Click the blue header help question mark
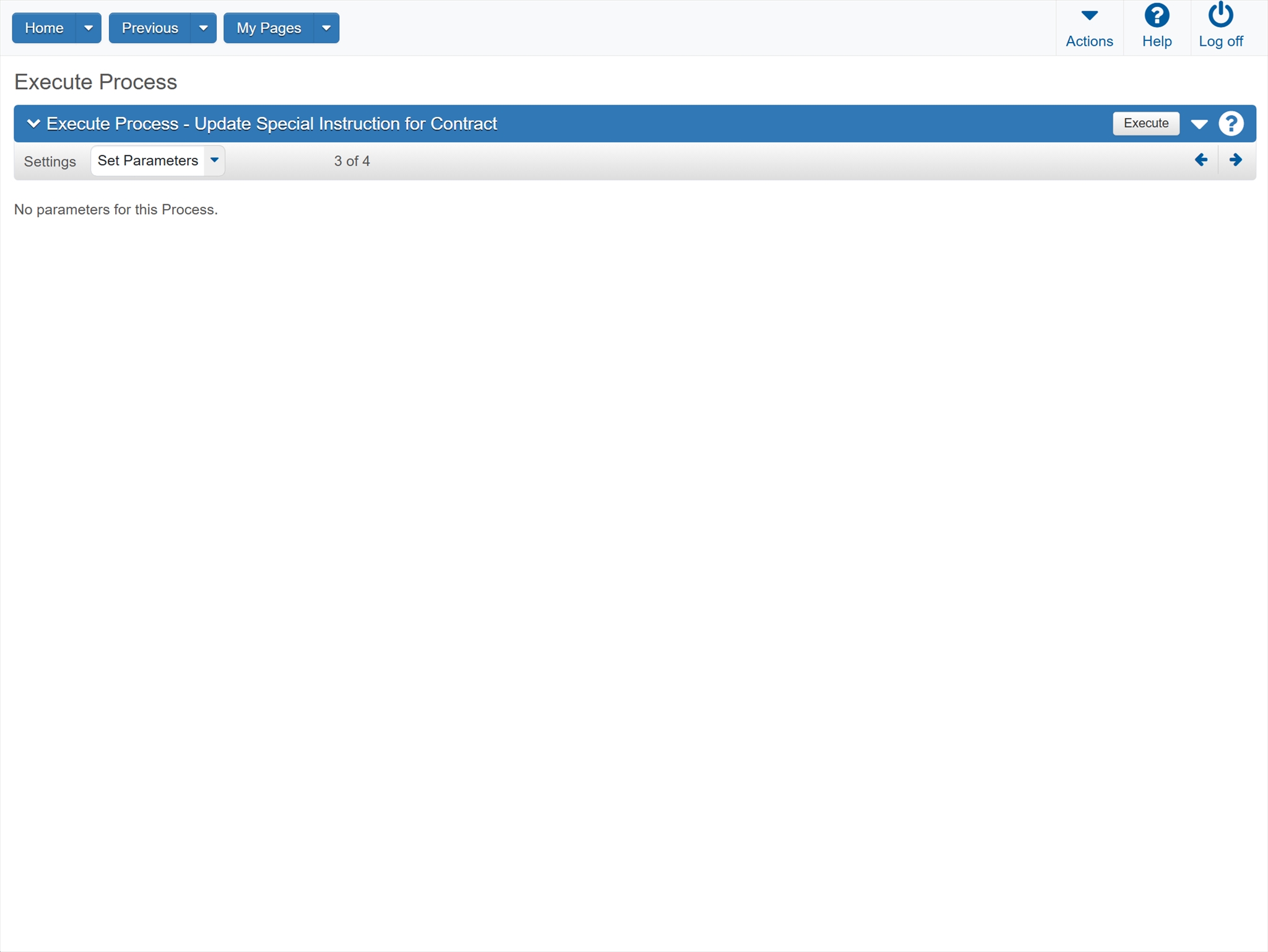The image size is (1268, 952). point(1231,123)
